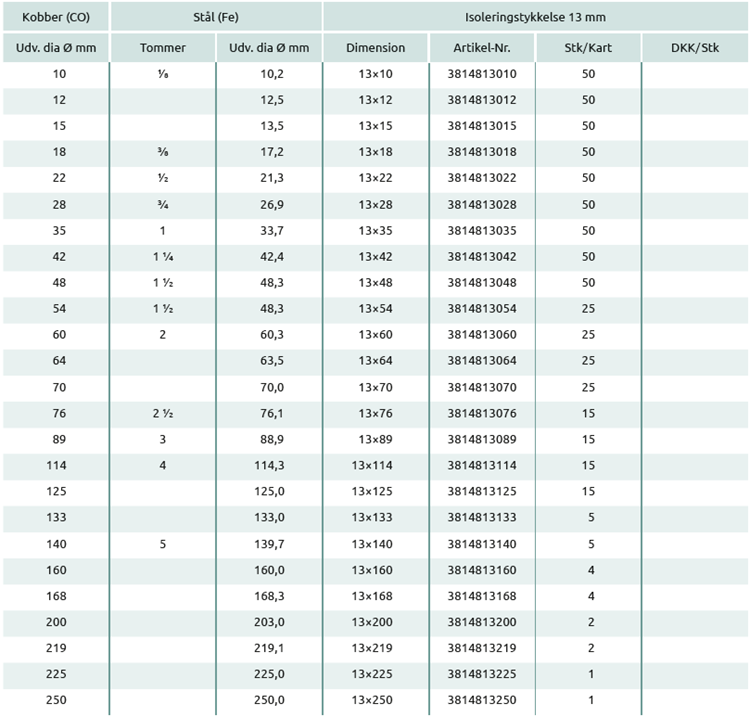The image size is (750, 717).
Task: Select article number 3814813089
Action: (482, 440)
